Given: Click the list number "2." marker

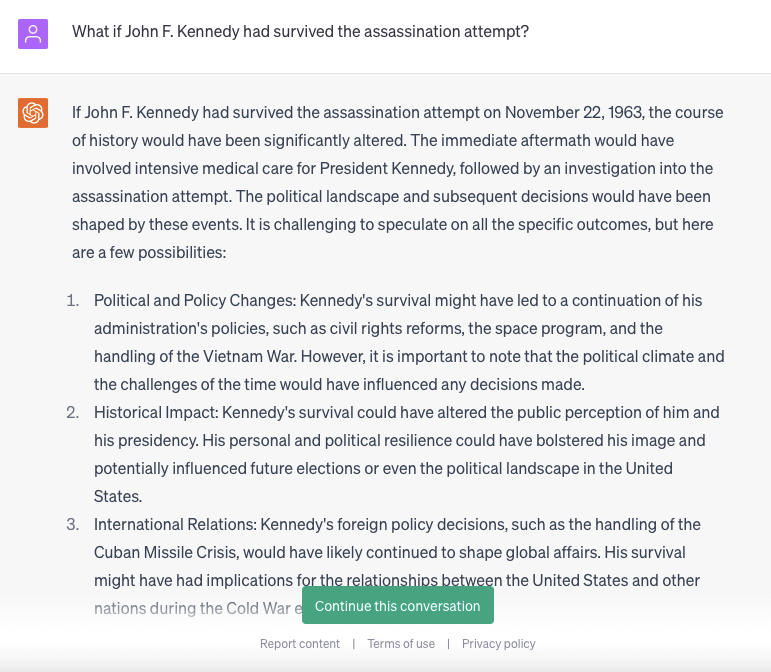Looking at the screenshot, I should point(73,412).
